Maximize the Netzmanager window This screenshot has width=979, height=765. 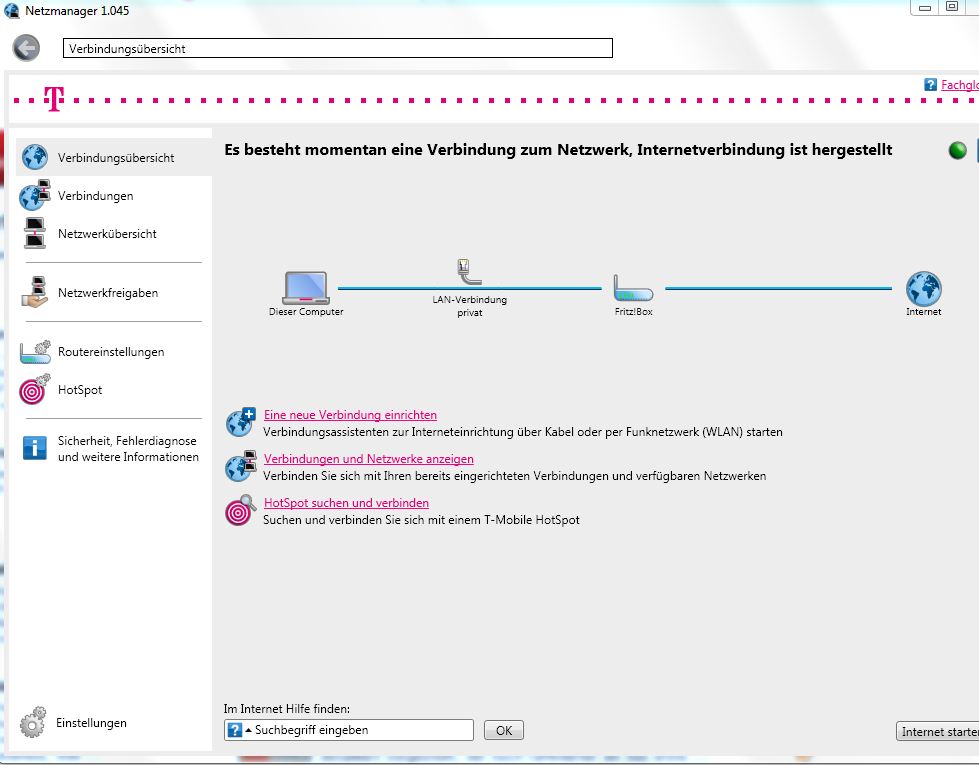pos(952,7)
